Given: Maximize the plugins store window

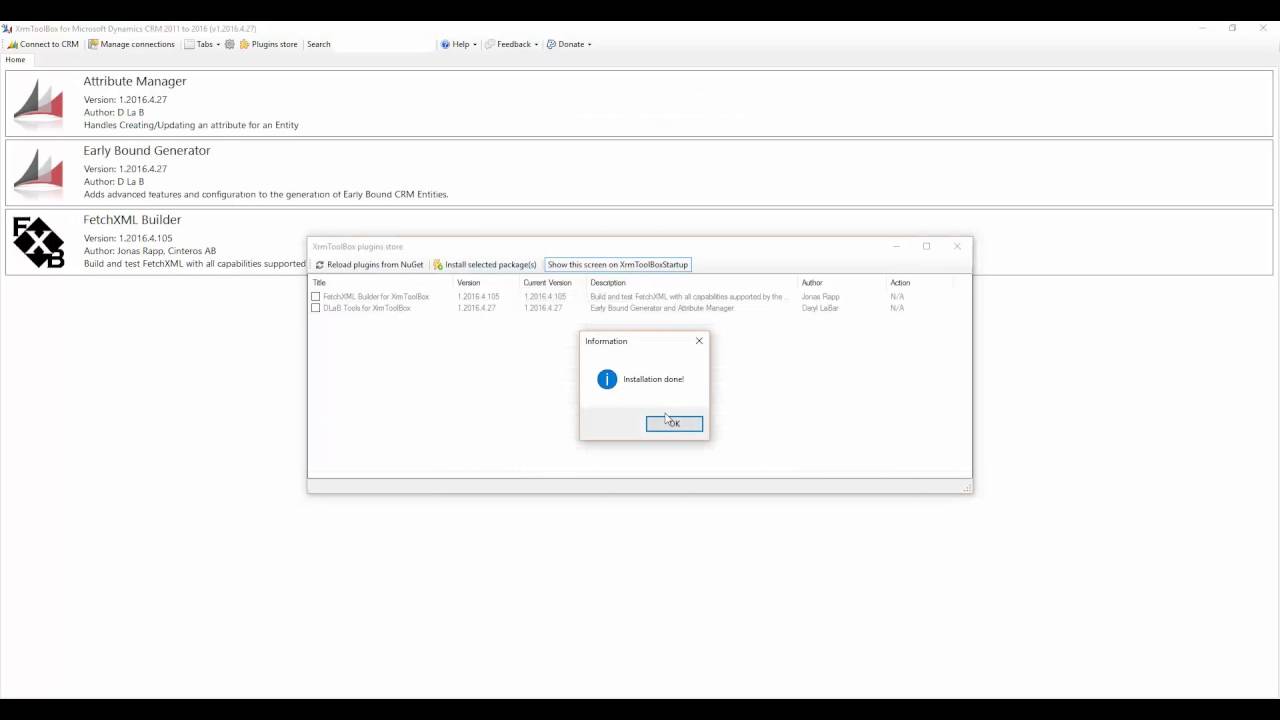Looking at the screenshot, I should (927, 246).
